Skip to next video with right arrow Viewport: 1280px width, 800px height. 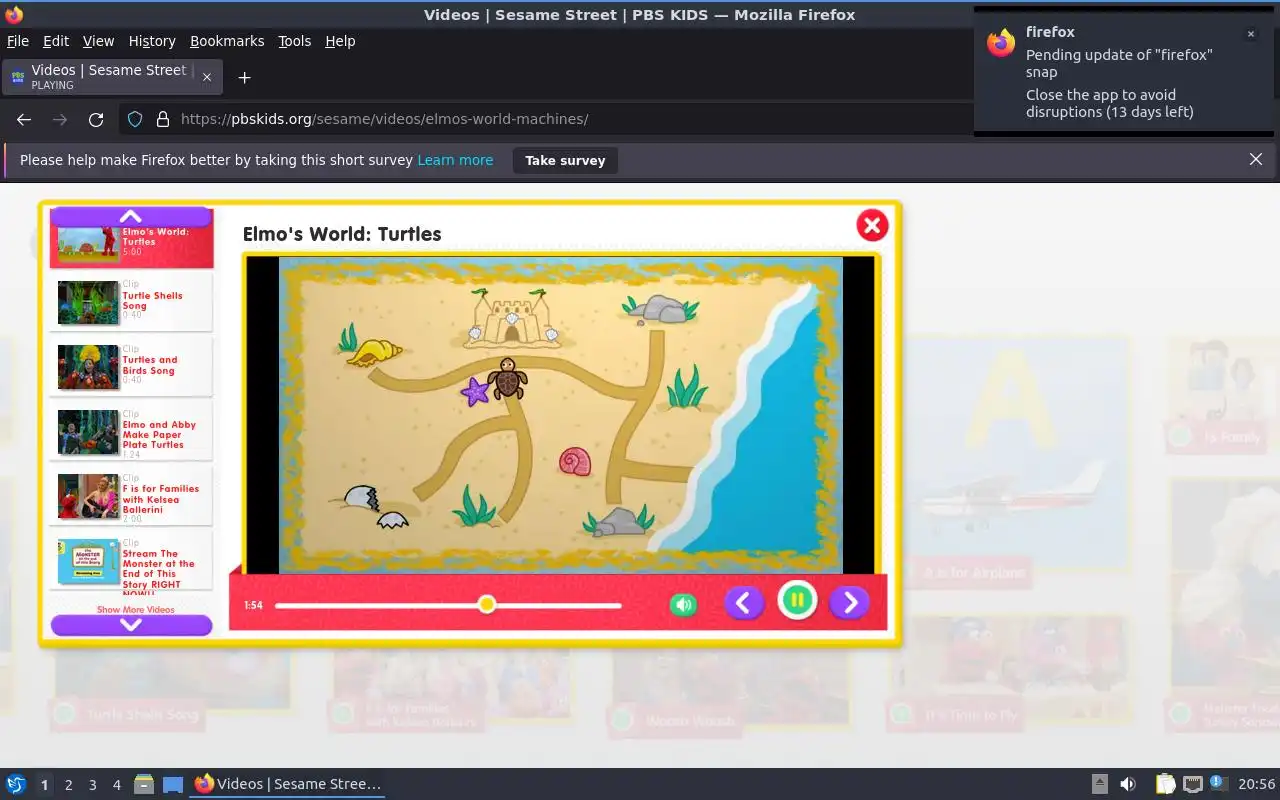click(850, 602)
